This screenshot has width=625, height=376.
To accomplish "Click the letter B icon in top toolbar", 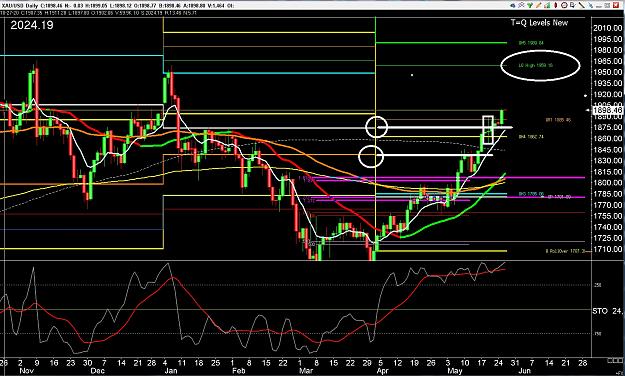I will [x=573, y=5].
